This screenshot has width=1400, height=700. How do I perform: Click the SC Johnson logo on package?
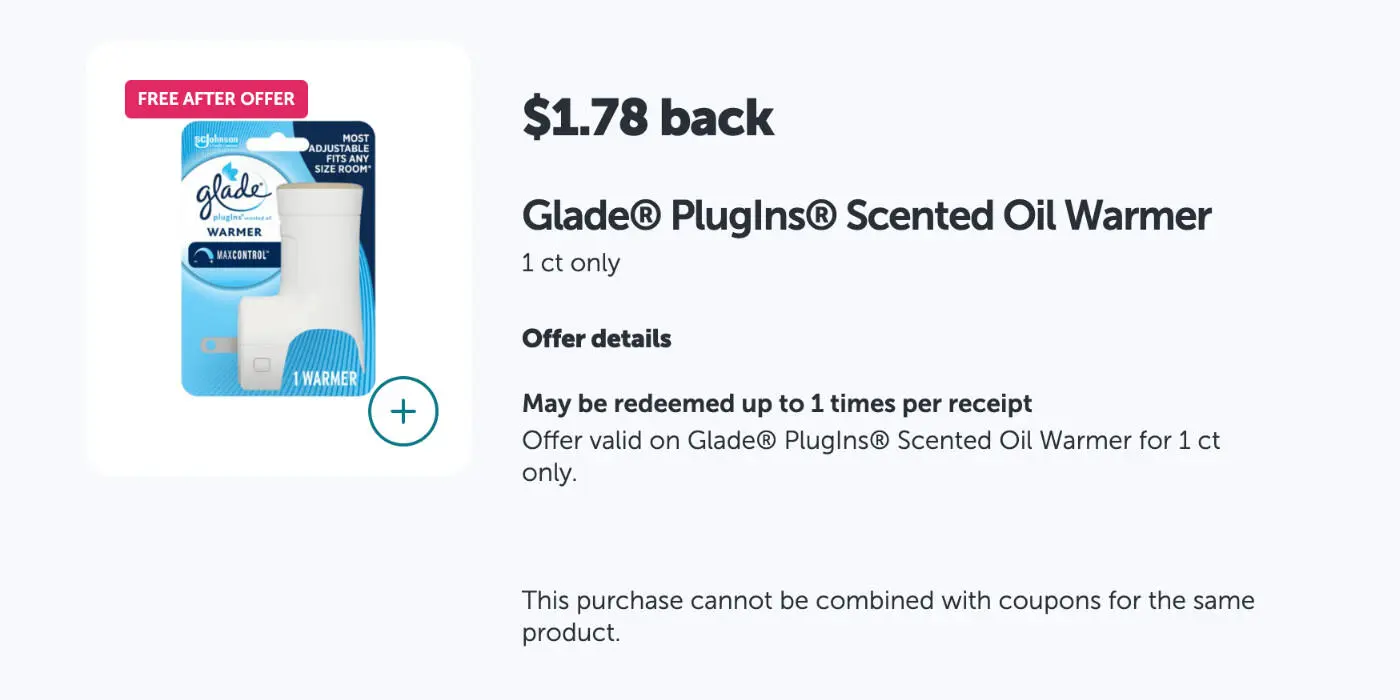click(217, 139)
